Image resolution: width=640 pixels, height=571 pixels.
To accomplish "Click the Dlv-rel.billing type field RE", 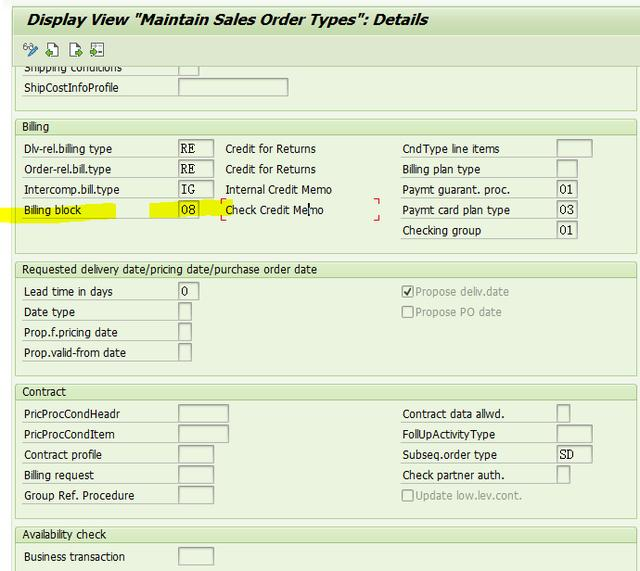I will (x=196, y=148).
